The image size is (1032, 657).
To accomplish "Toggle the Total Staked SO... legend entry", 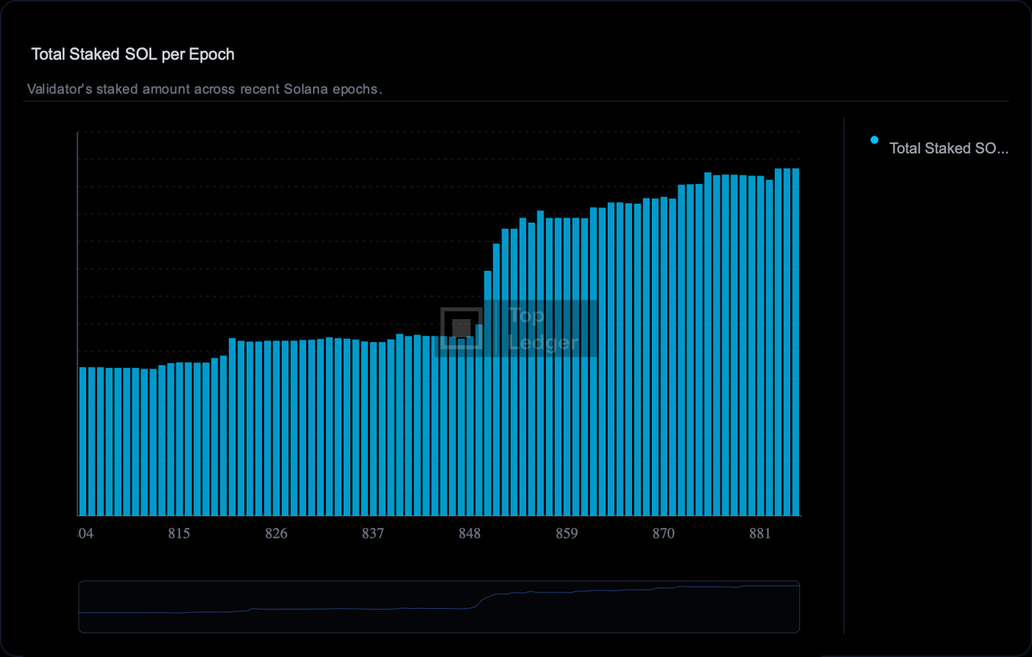I will point(948,148).
